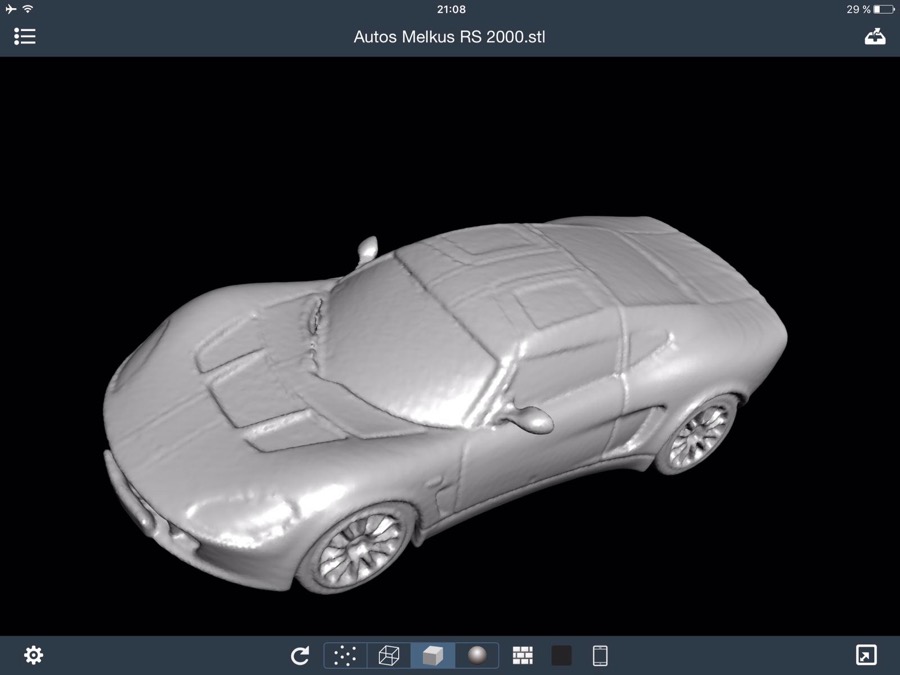The height and width of the screenshot is (675, 900).
Task: Open the export/share arrow icon
Action: tap(866, 655)
